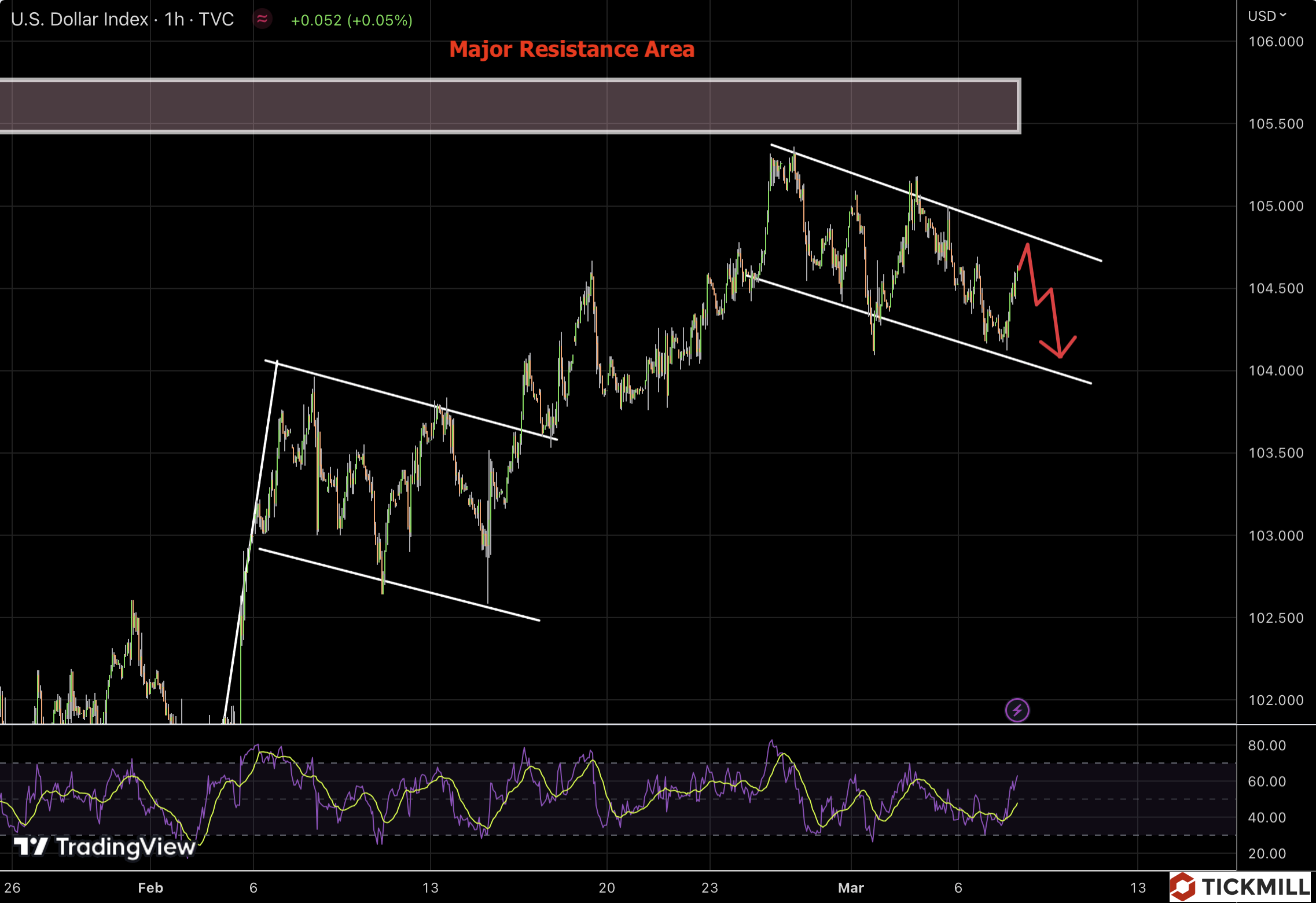
Task: Click the +0.052 price change value
Action: tap(316, 20)
